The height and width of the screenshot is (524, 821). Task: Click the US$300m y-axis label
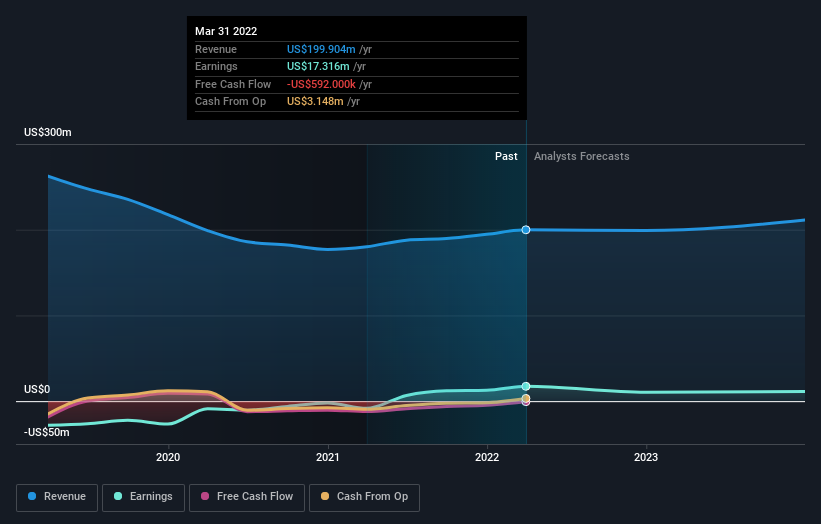tap(48, 132)
